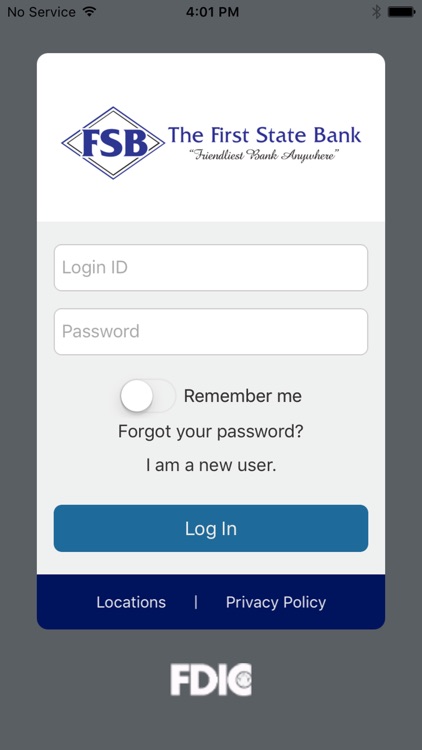The image size is (422, 750).
Task: Tap the battery indicator icon
Action: [x=401, y=12]
